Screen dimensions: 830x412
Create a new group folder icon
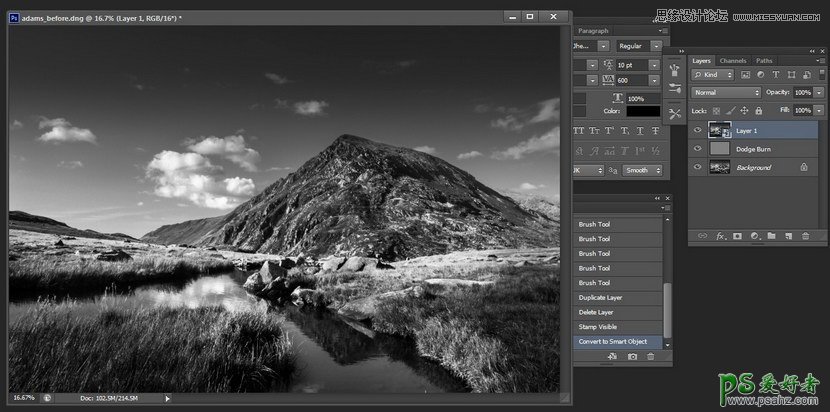point(771,236)
